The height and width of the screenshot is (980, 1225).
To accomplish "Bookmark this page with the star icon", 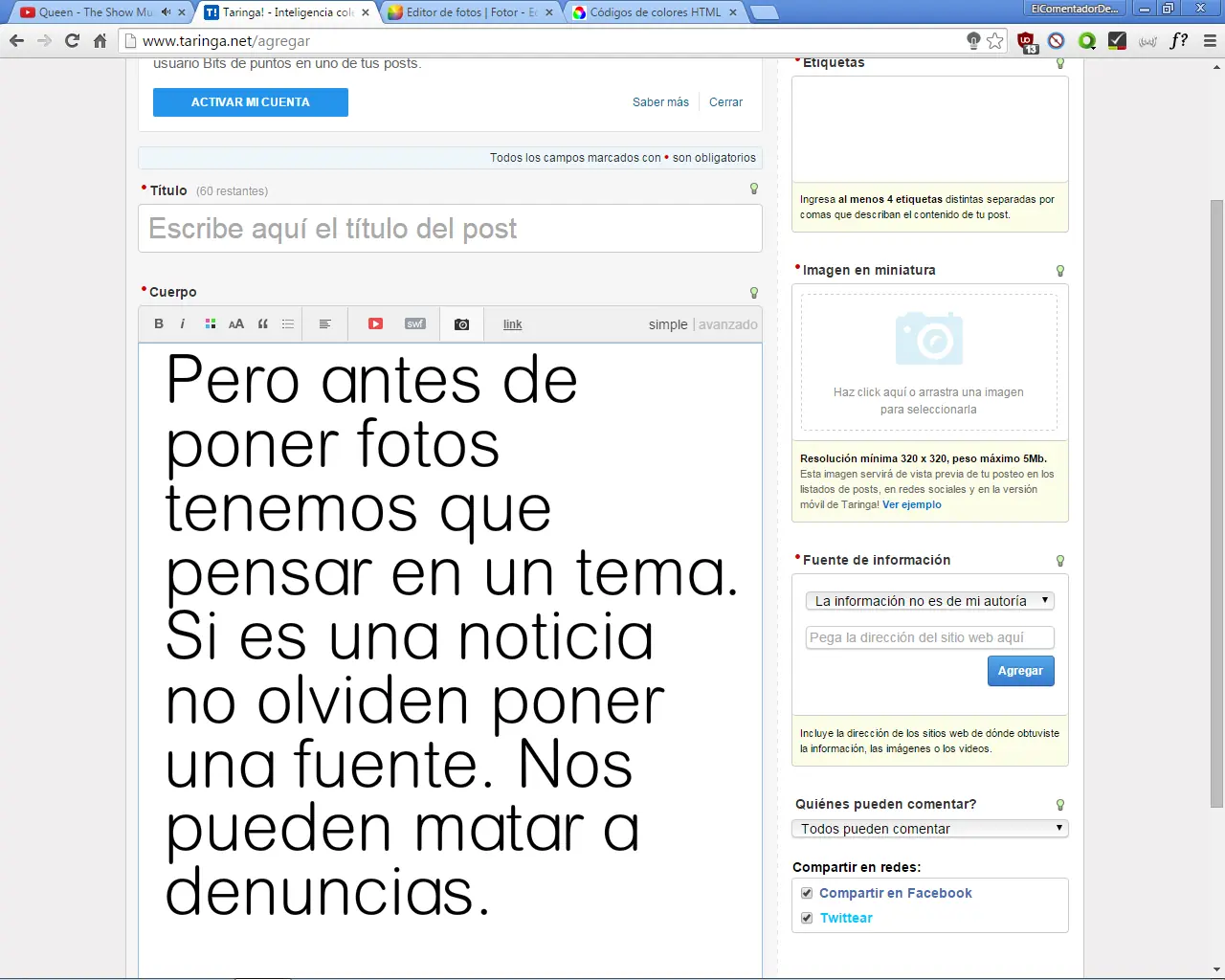I will (x=995, y=41).
